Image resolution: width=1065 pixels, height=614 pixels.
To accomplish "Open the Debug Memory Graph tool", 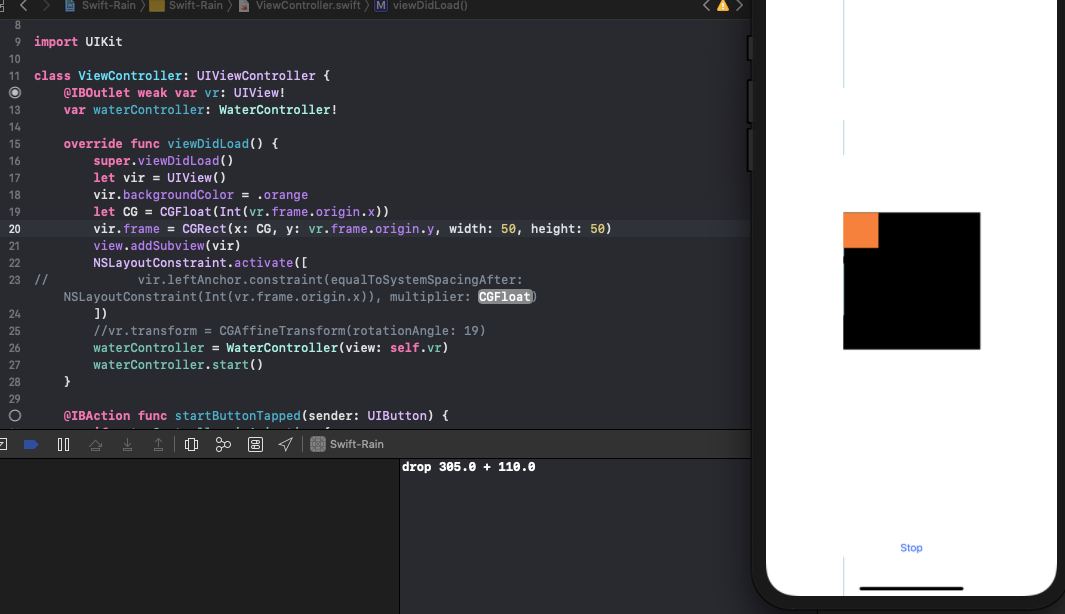I will click(223, 444).
